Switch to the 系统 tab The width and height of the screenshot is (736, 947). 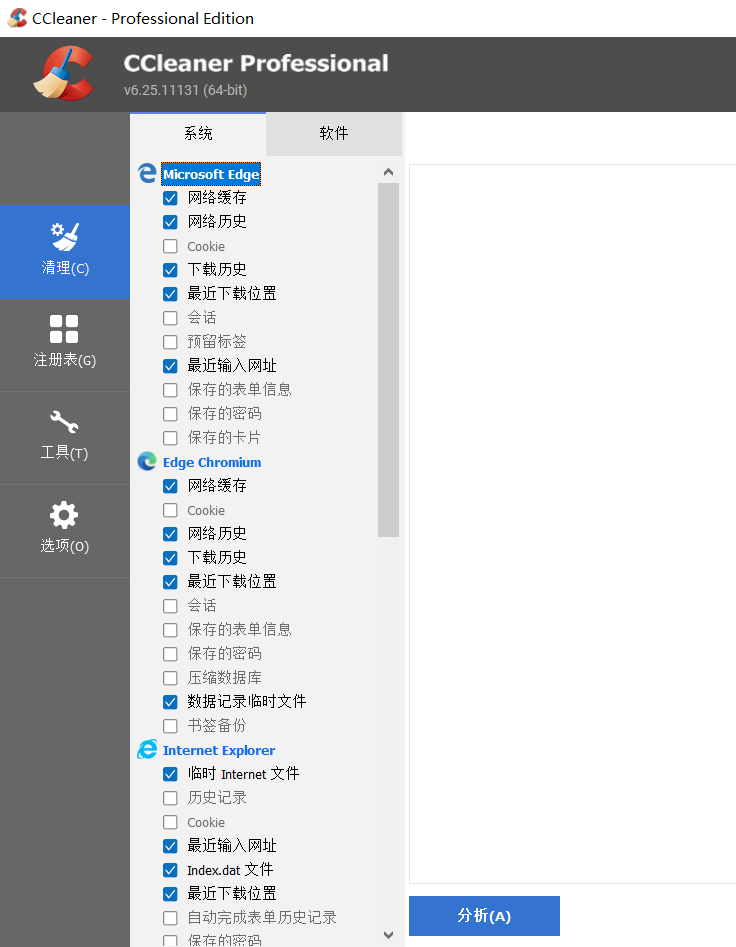[x=198, y=133]
